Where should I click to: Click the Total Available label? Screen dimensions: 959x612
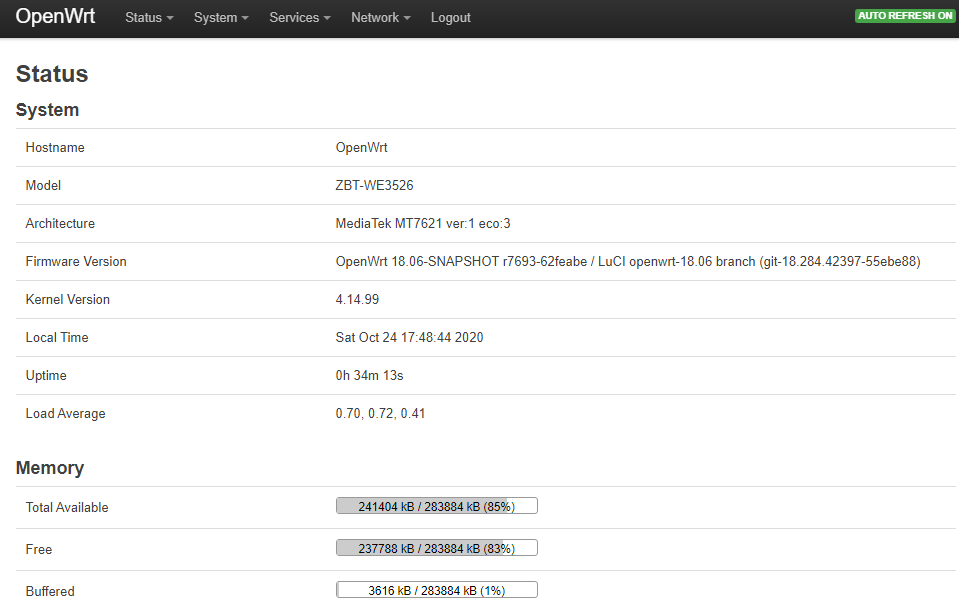pyautogui.click(x=67, y=507)
